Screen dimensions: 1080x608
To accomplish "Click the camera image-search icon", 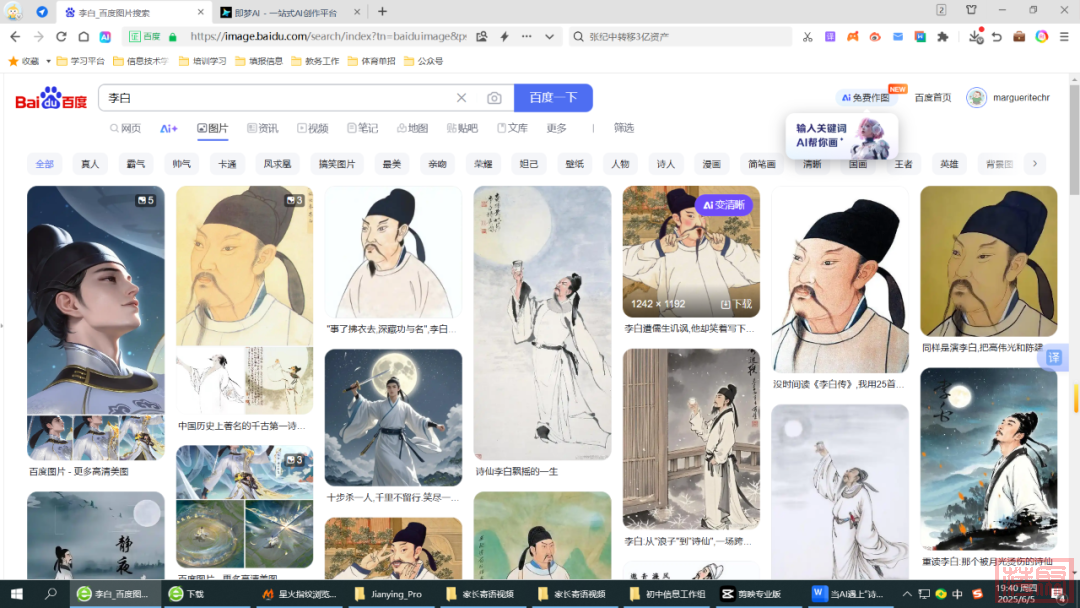I will tap(494, 98).
